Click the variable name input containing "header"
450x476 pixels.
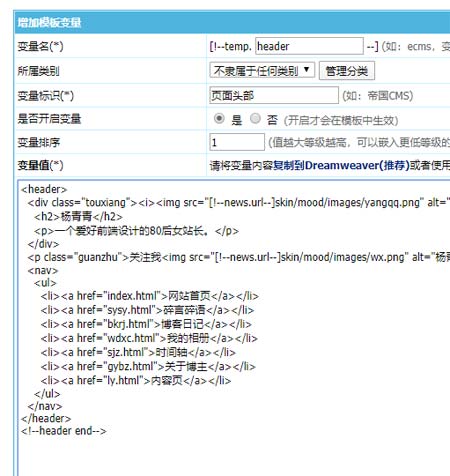coord(309,46)
